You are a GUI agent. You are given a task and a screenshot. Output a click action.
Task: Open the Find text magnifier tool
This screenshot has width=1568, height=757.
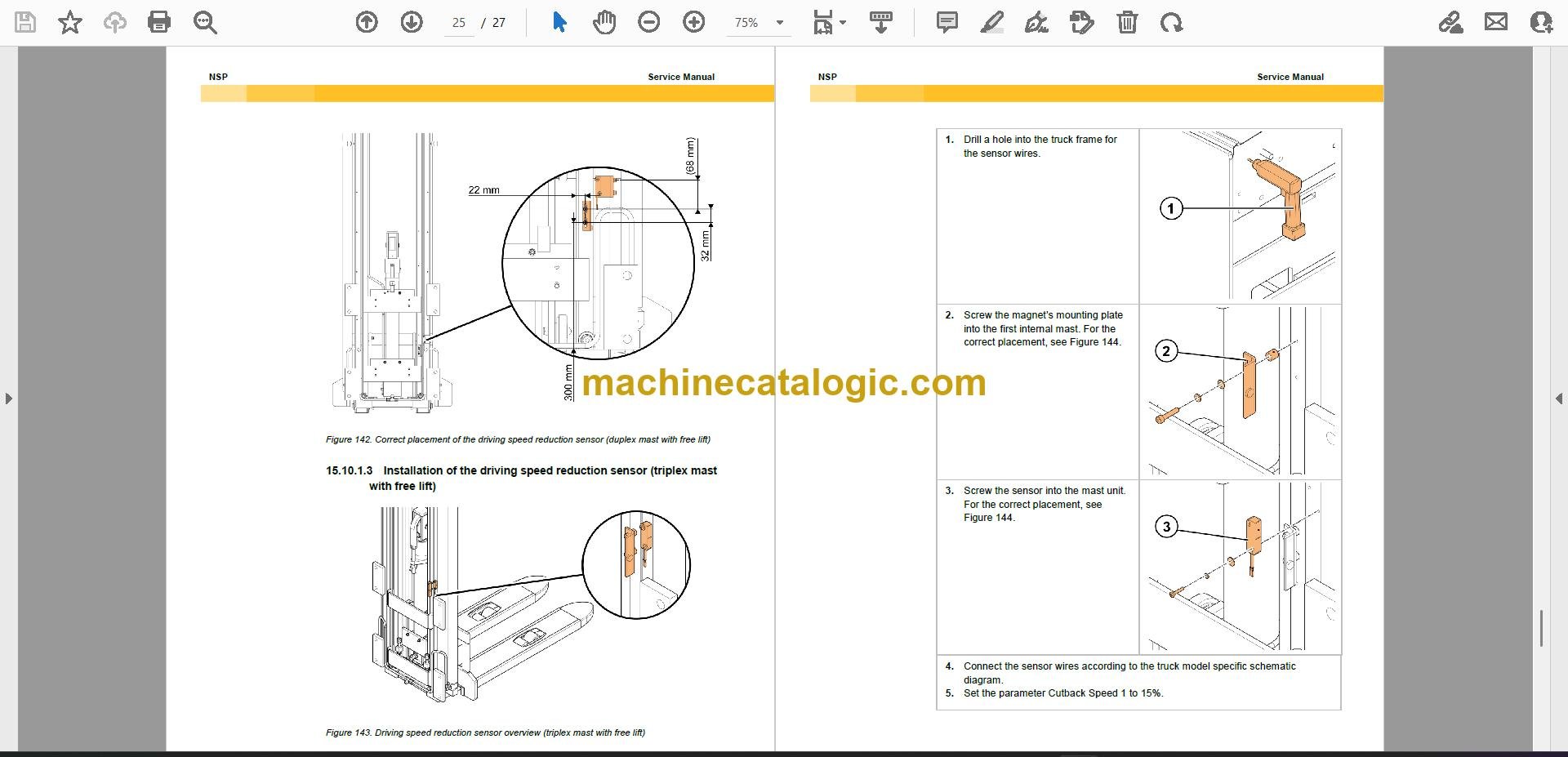[205, 22]
